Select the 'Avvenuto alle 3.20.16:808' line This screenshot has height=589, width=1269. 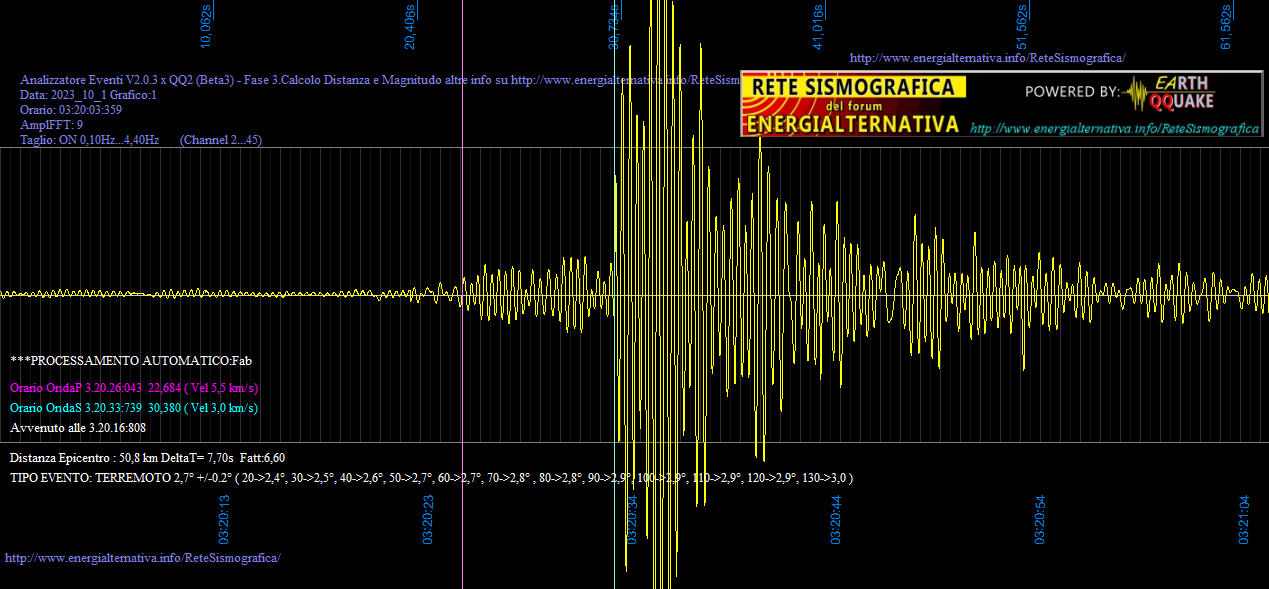tap(78, 428)
